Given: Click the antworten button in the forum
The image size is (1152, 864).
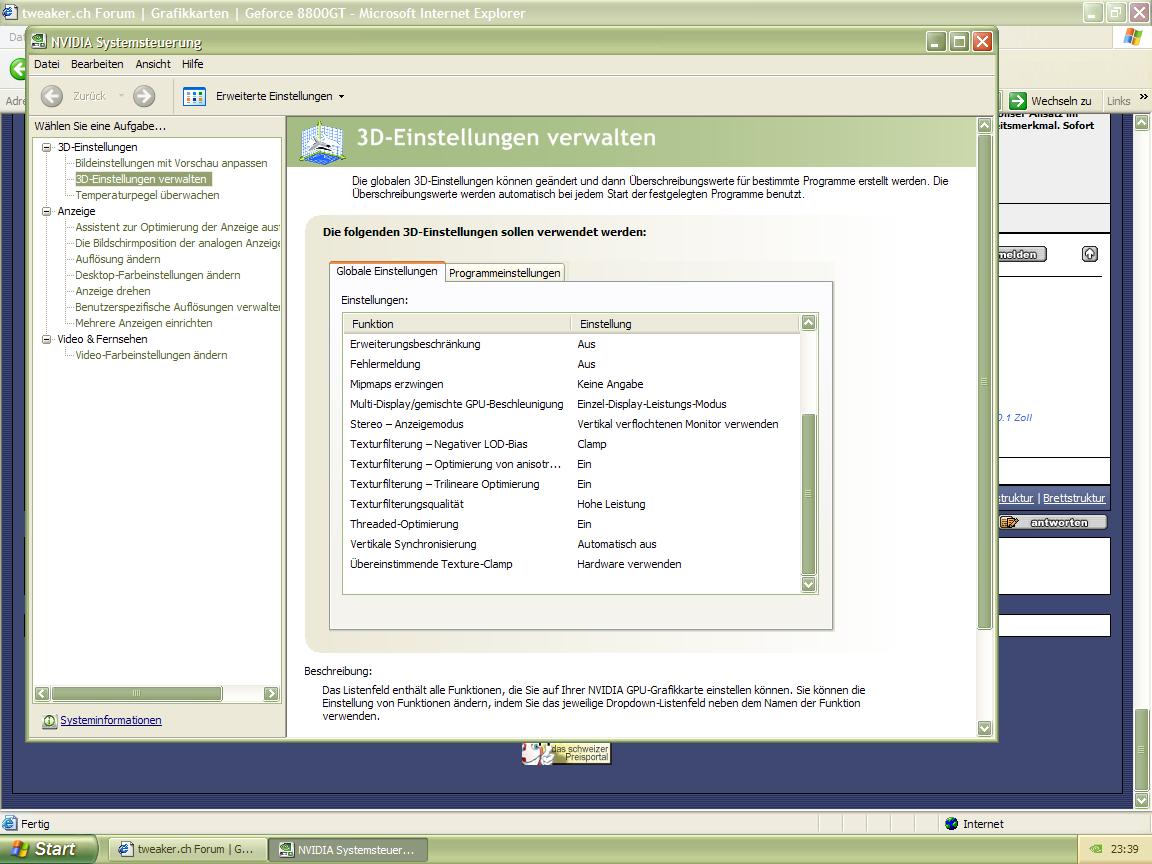Looking at the screenshot, I should (x=1053, y=522).
